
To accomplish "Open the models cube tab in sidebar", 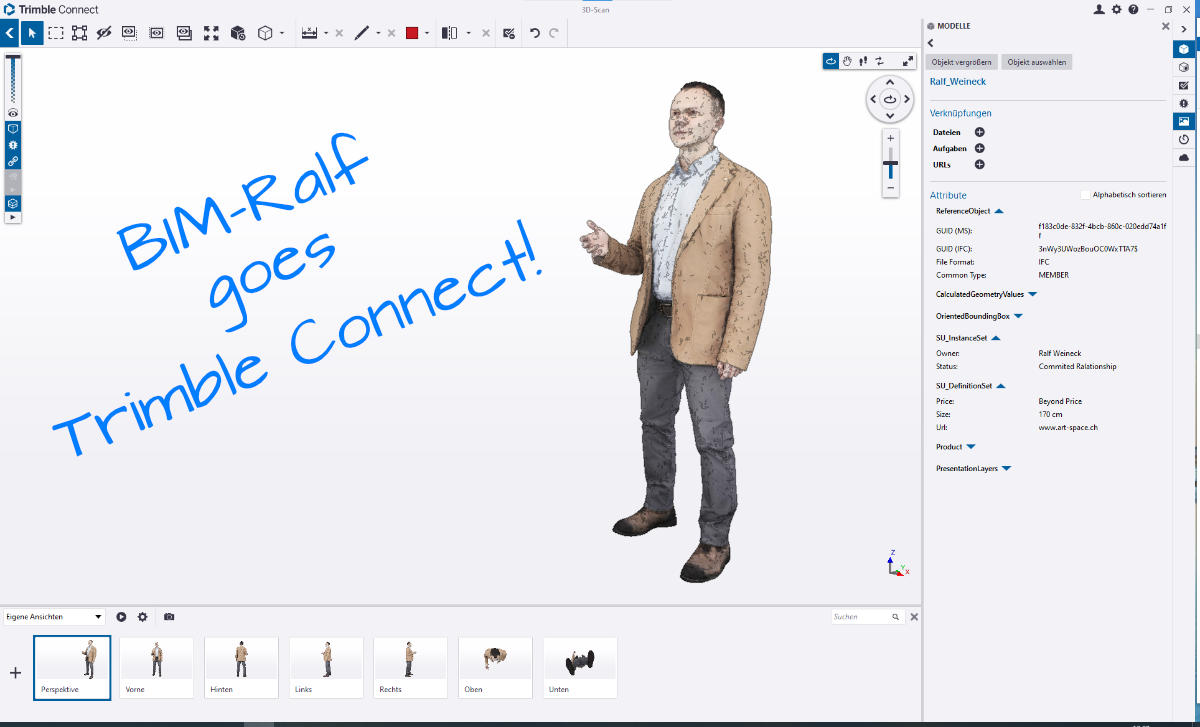I will (1184, 48).
